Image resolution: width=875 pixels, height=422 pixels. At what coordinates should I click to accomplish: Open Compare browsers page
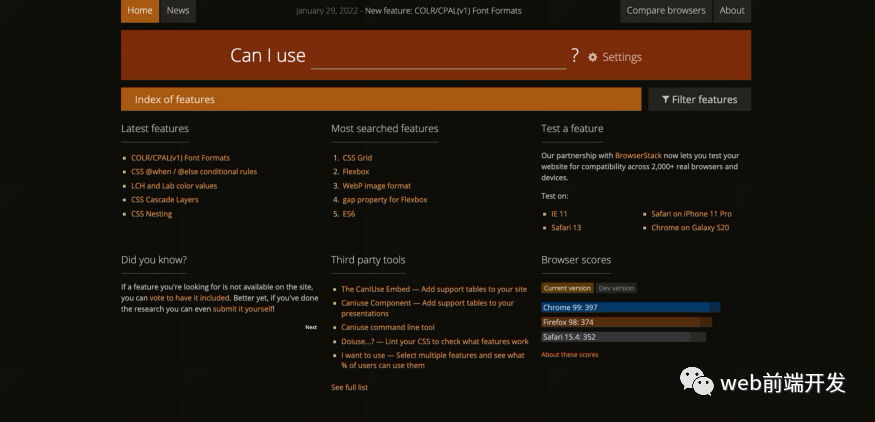pos(666,11)
